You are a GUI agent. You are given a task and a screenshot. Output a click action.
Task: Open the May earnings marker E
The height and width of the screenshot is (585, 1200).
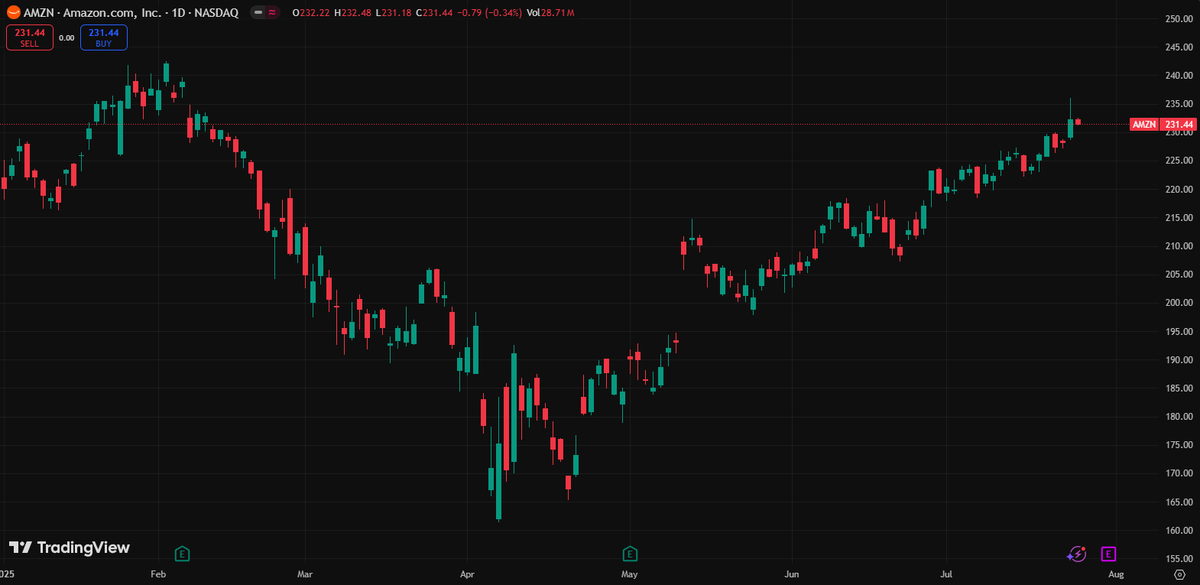point(630,553)
